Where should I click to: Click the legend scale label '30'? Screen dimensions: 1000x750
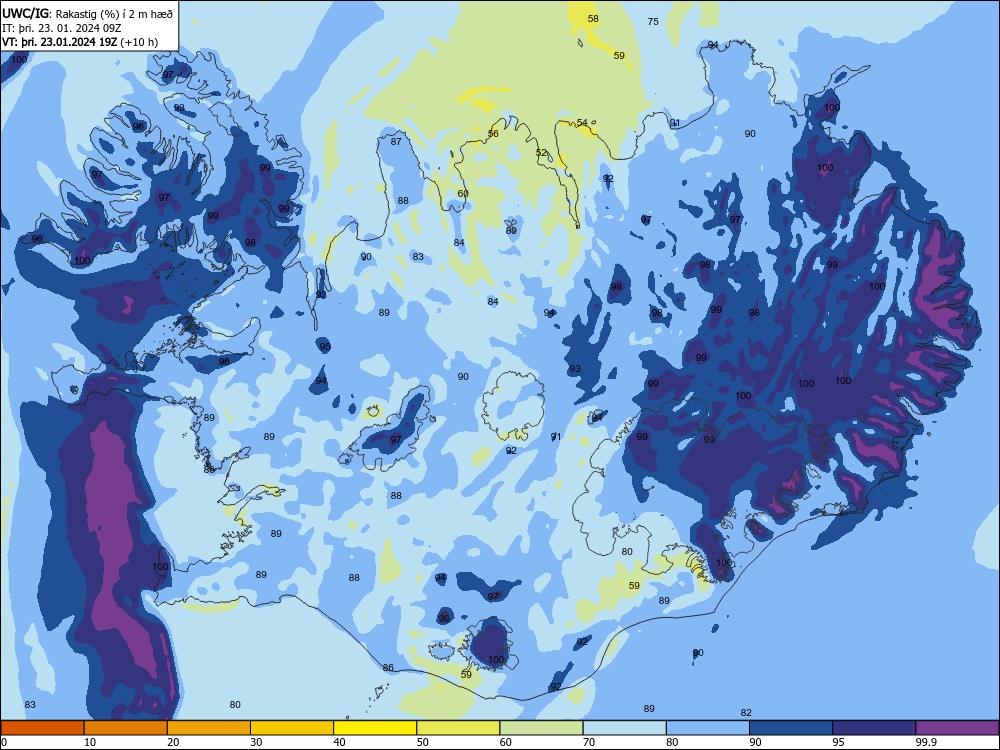click(256, 742)
